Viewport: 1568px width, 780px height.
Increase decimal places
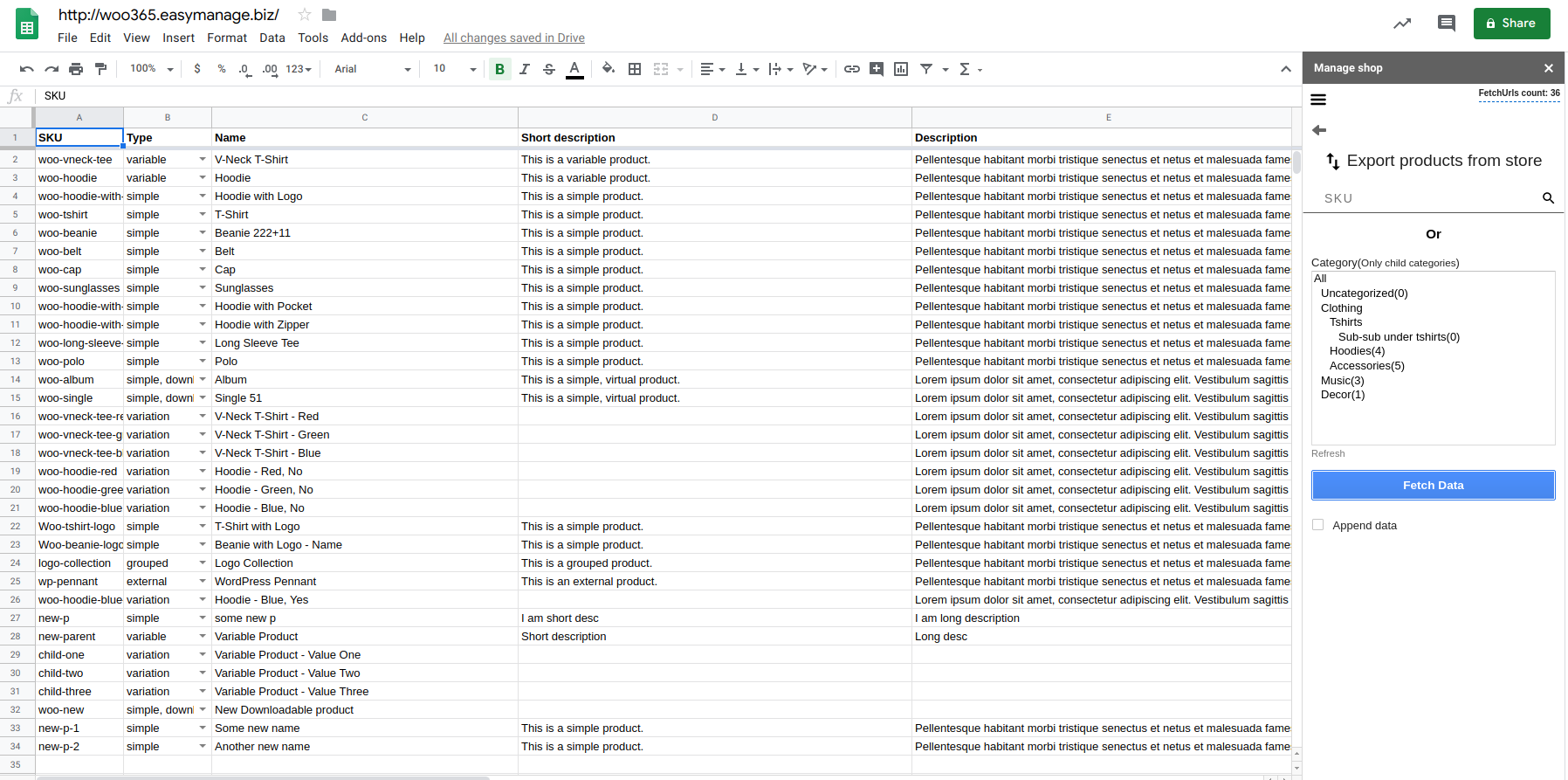pyautogui.click(x=270, y=69)
